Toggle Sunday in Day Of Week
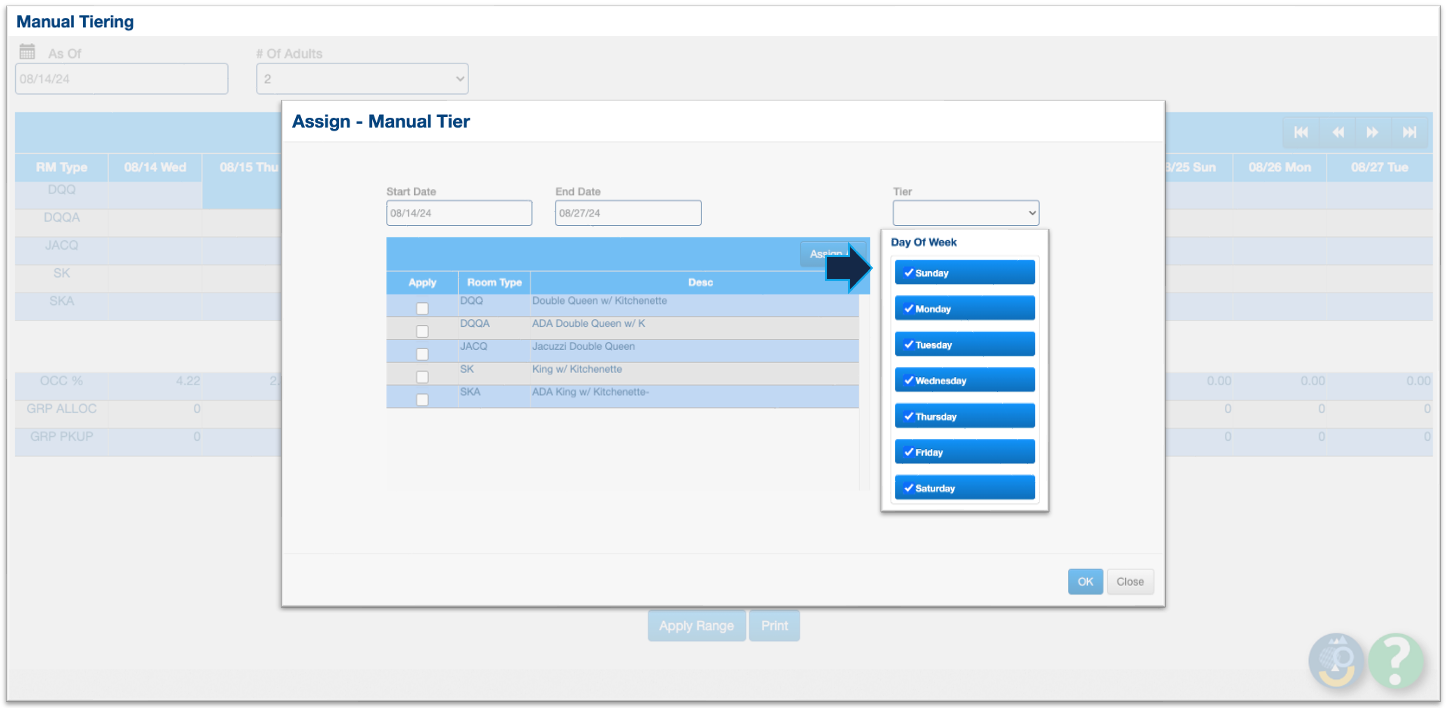The image size is (1448, 708). (964, 273)
